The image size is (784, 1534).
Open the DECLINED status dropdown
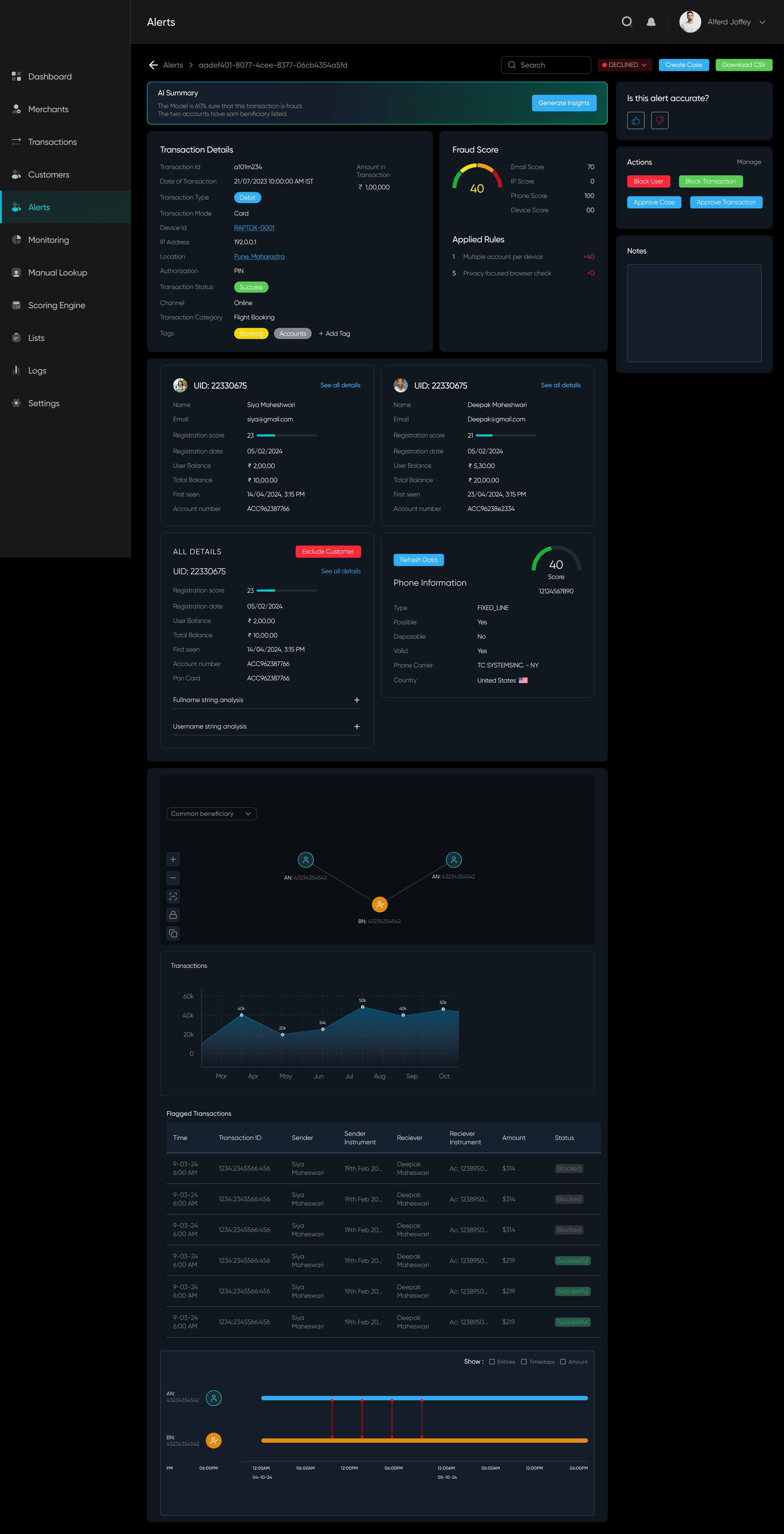625,65
